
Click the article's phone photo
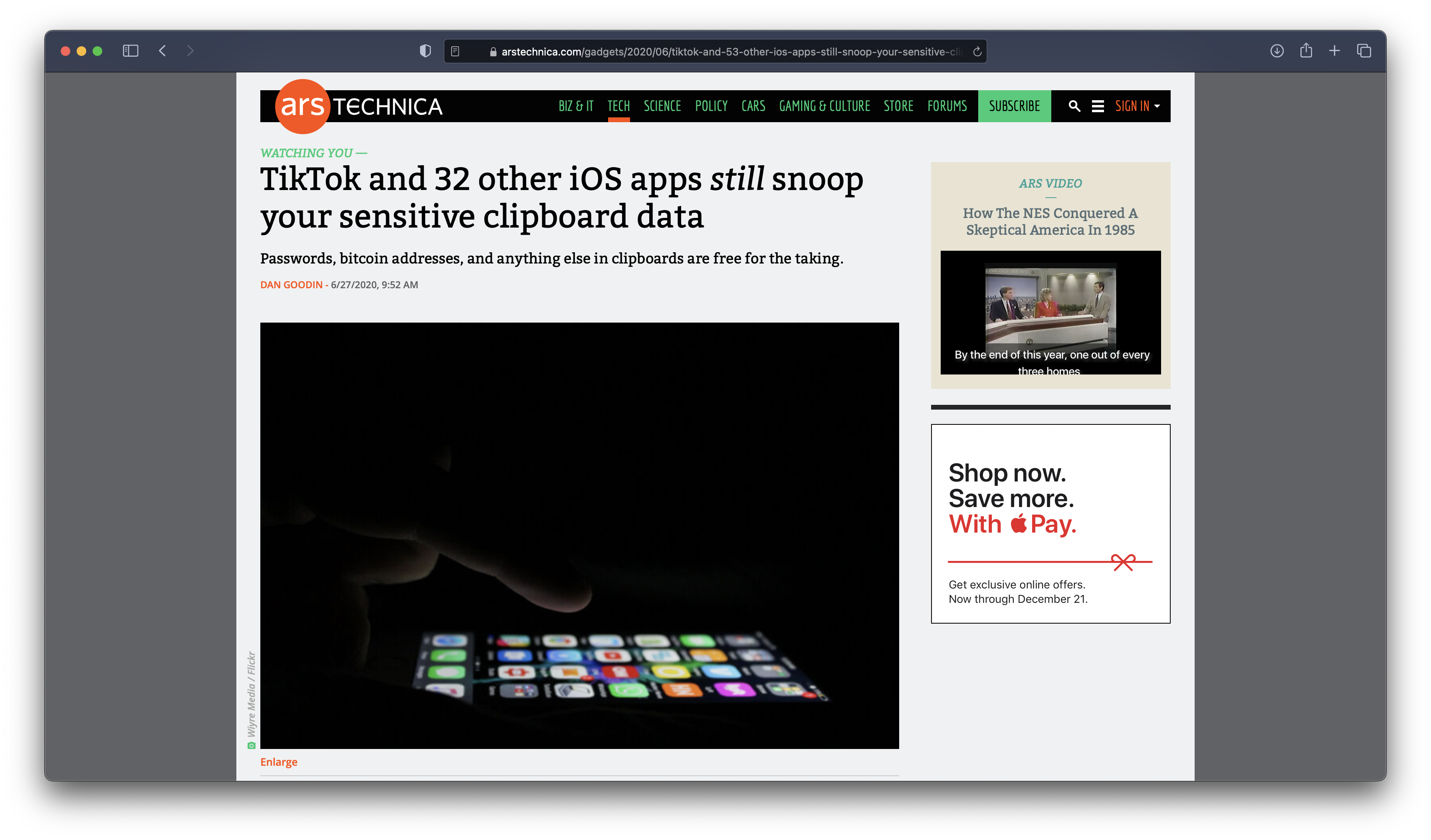[579, 535]
